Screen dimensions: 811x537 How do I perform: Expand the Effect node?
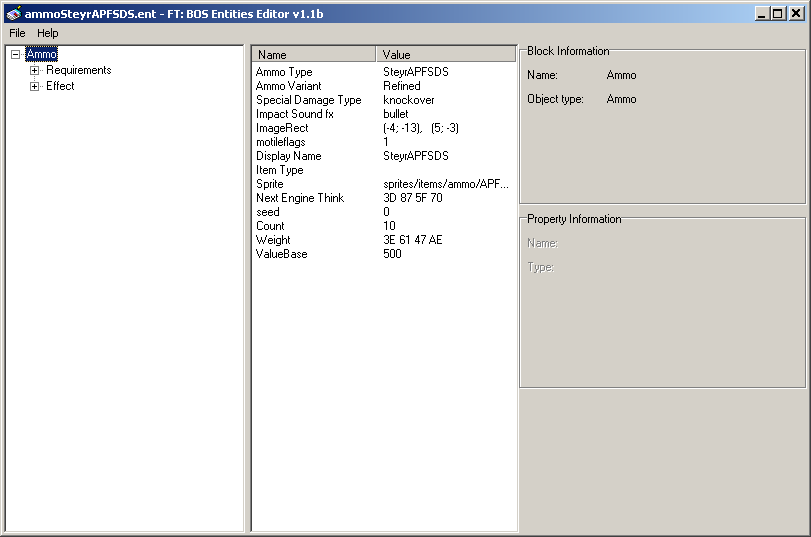point(34,86)
